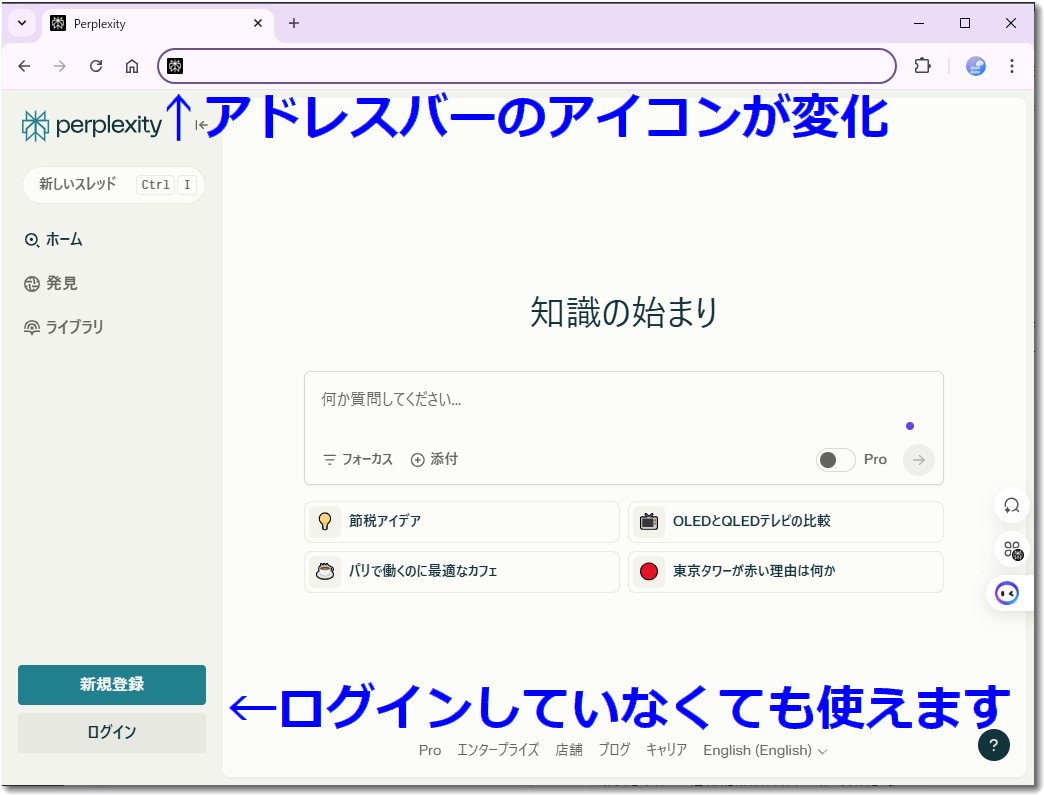
Task: Click the coffee cup icon
Action: pos(325,571)
